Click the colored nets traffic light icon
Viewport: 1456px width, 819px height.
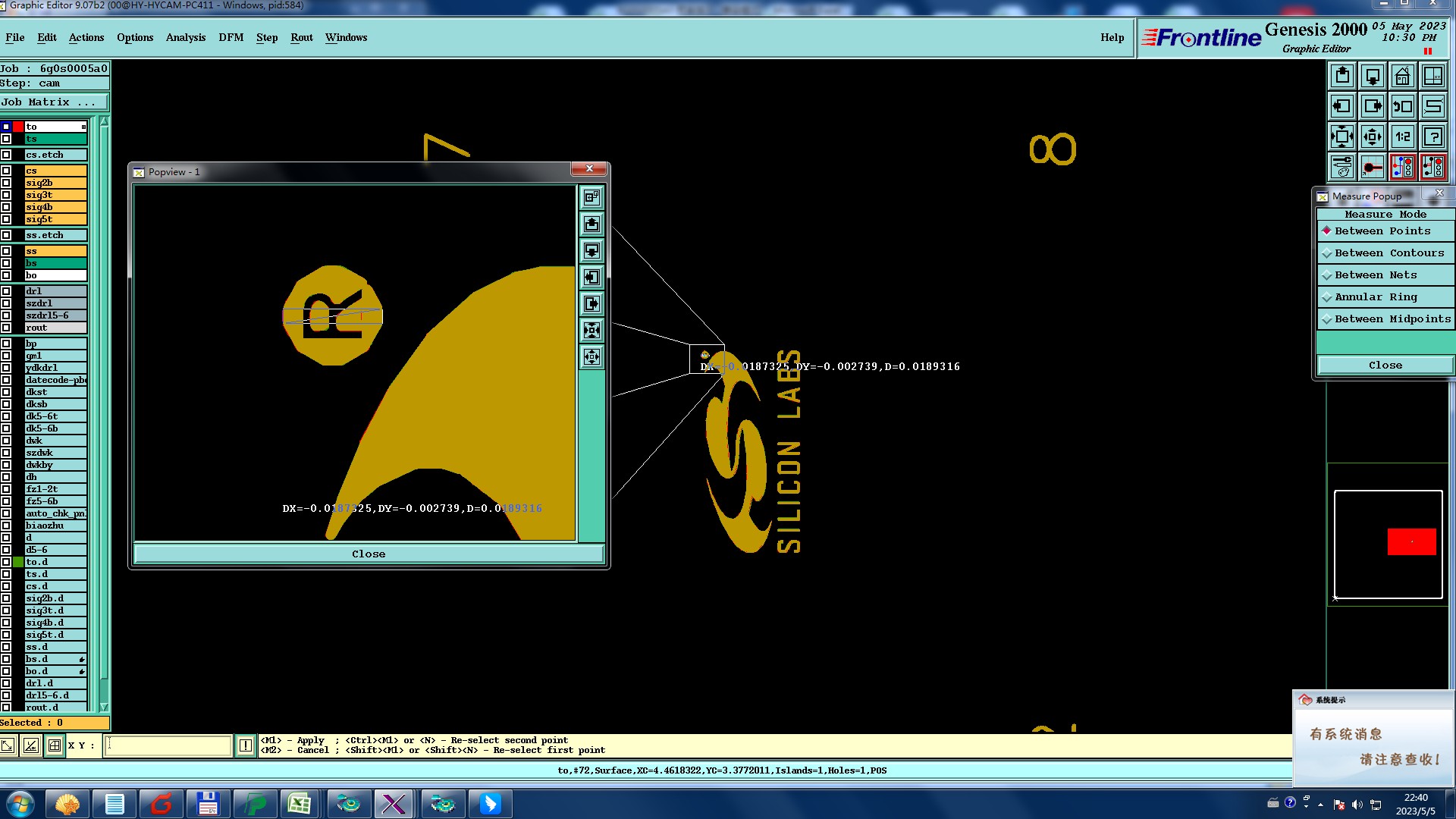click(x=1403, y=167)
